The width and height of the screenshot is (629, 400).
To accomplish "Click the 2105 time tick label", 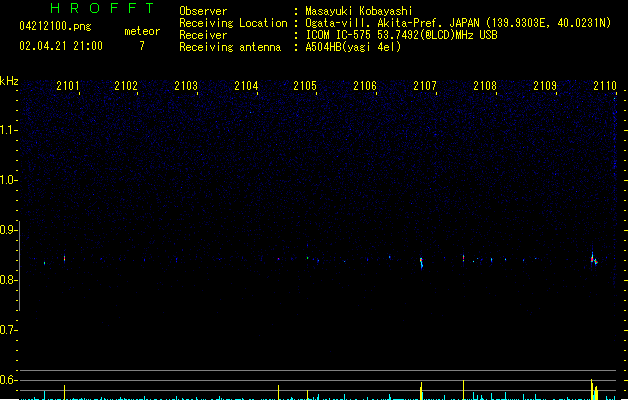I will 305,86.
